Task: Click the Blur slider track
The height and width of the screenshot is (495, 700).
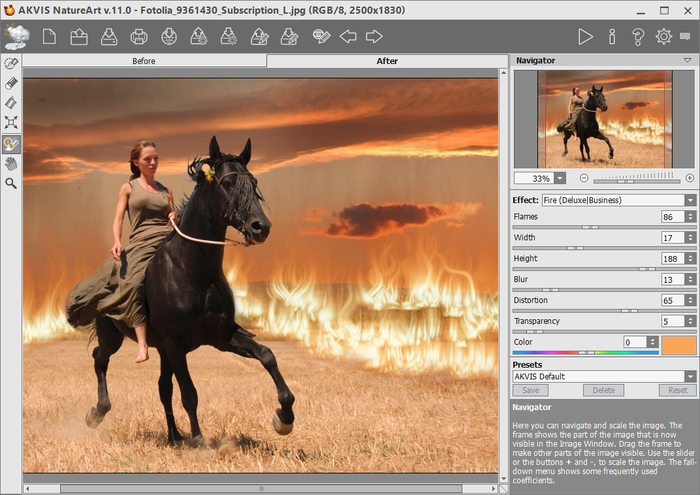Action: (x=604, y=290)
